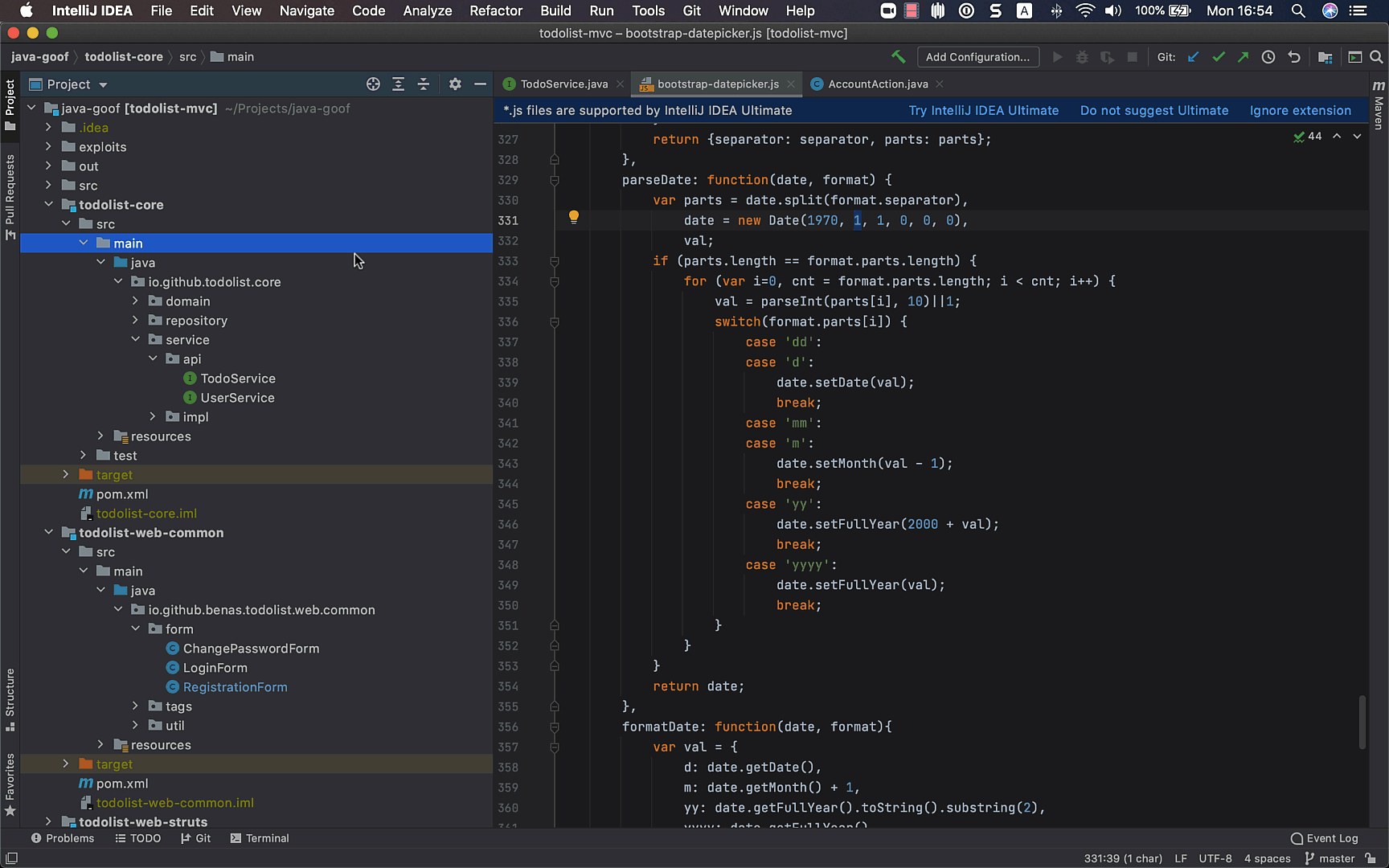Click the Expand All icon in Project panel
Screen dimensions: 1389x868
398,84
